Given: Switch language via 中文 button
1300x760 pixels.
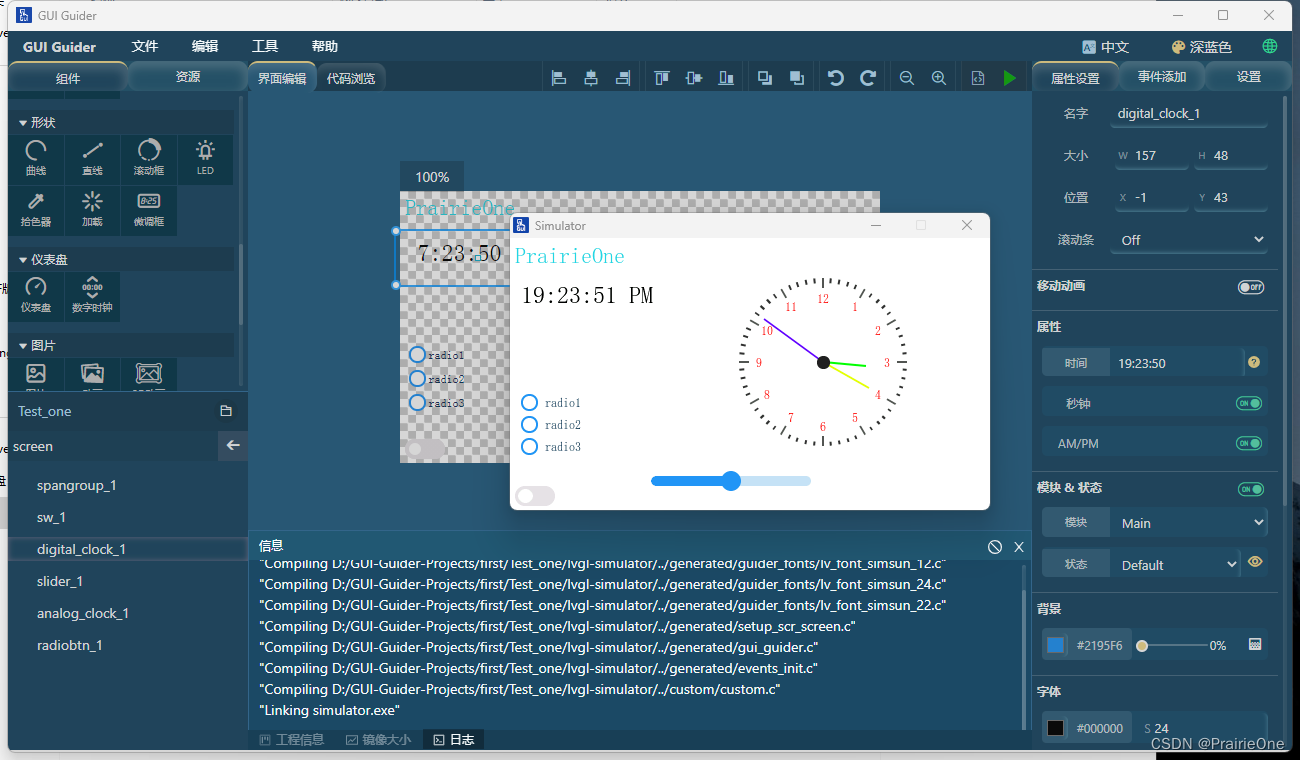Looking at the screenshot, I should pos(1105,47).
